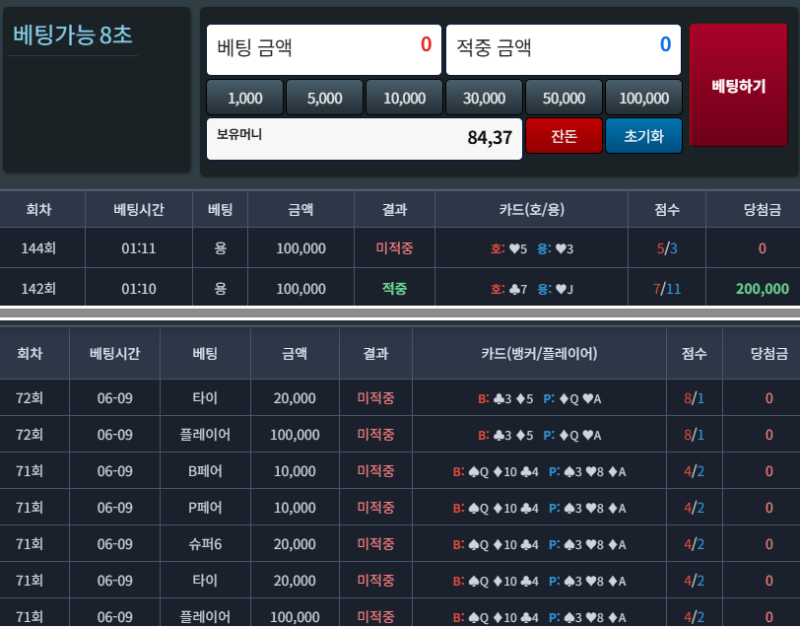The image size is (800, 627).
Task: Click the 미적중 result in P페어 row
Action: coord(376,508)
